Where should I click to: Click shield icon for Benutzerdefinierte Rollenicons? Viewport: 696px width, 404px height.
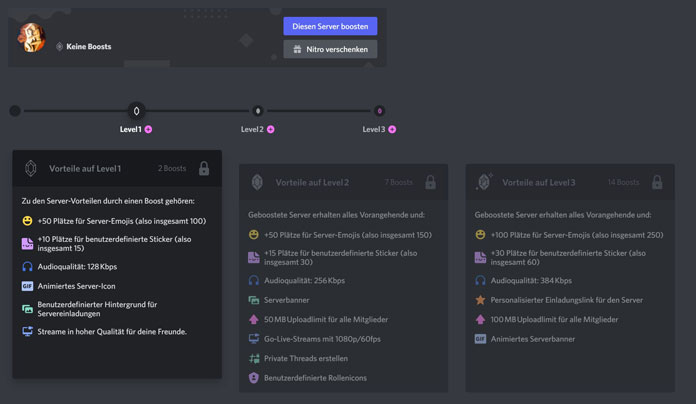(x=254, y=378)
